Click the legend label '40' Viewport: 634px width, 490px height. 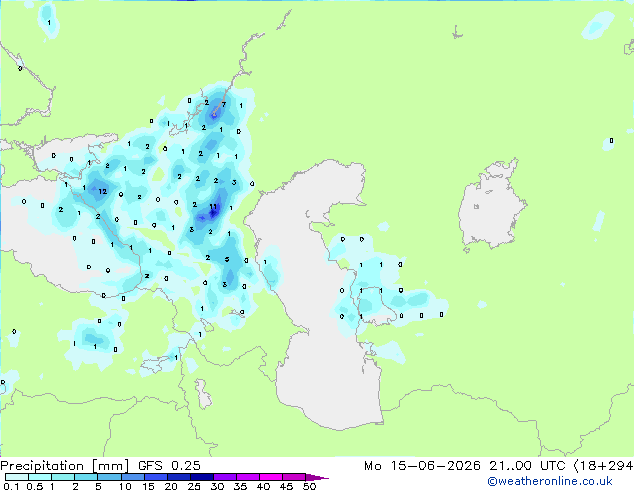pyautogui.click(x=263, y=486)
